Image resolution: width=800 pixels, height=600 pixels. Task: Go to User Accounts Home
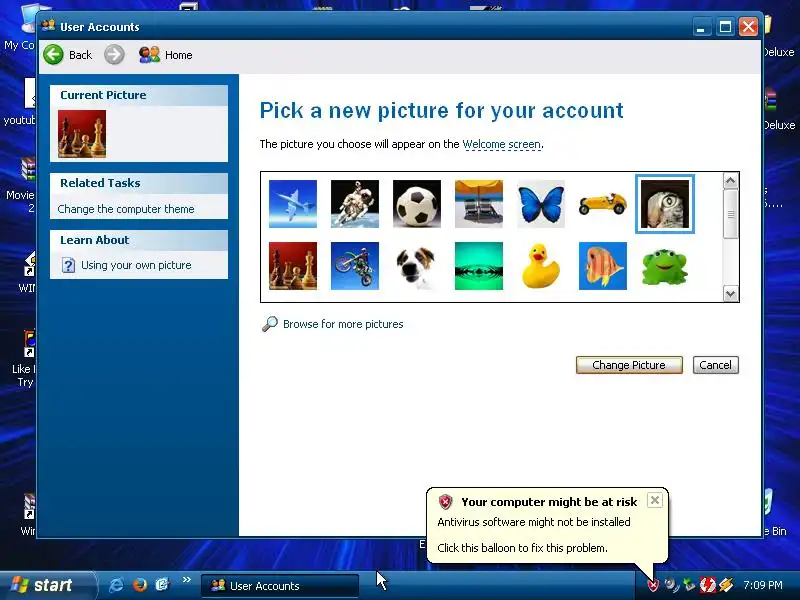pyautogui.click(x=166, y=55)
